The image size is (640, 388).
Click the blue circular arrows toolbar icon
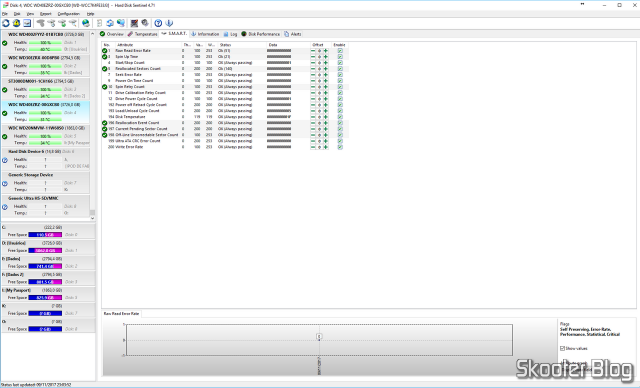(x=110, y=23)
